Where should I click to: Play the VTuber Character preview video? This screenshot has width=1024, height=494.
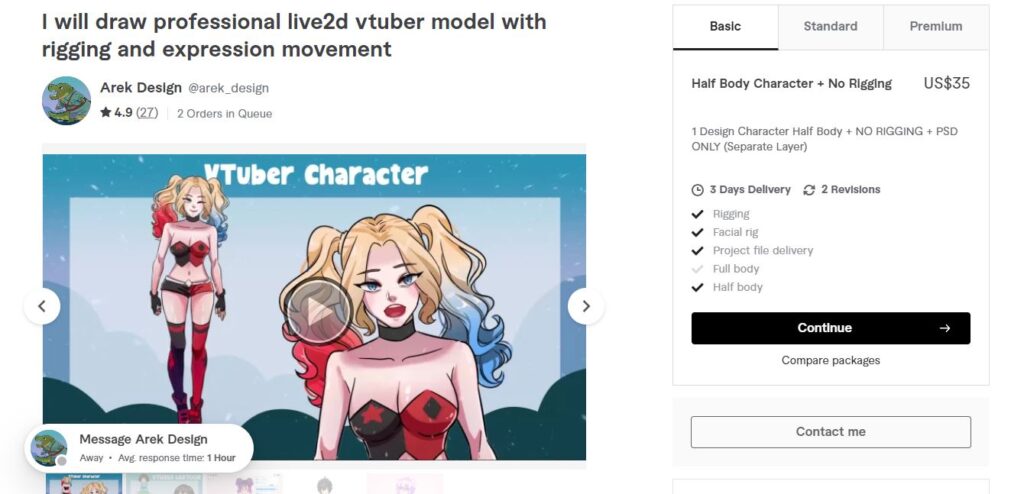[319, 311]
